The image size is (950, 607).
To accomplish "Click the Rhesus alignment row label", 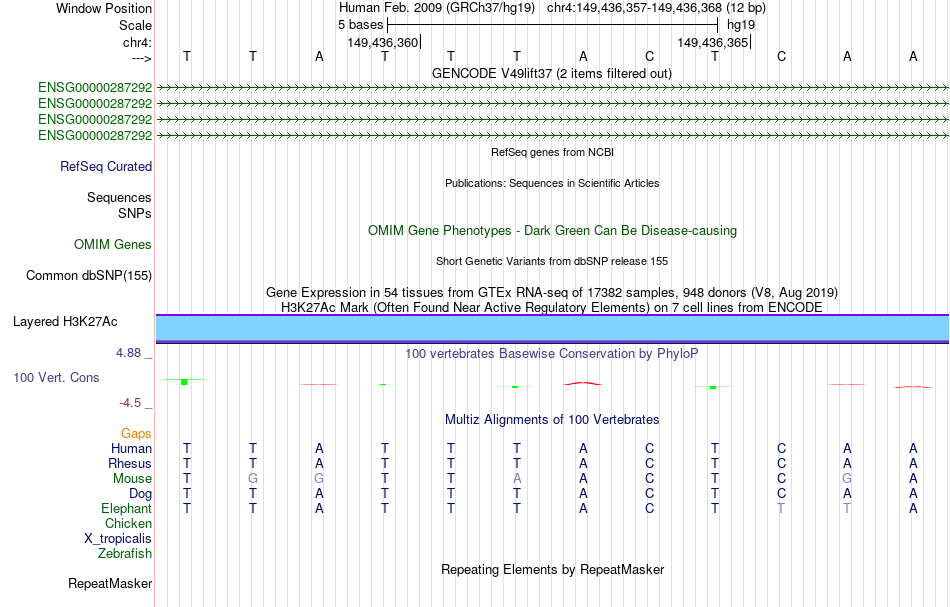I will click(x=130, y=463).
